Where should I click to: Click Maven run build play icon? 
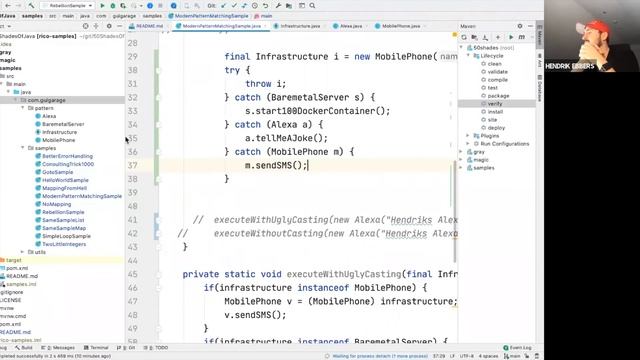(x=511, y=37)
